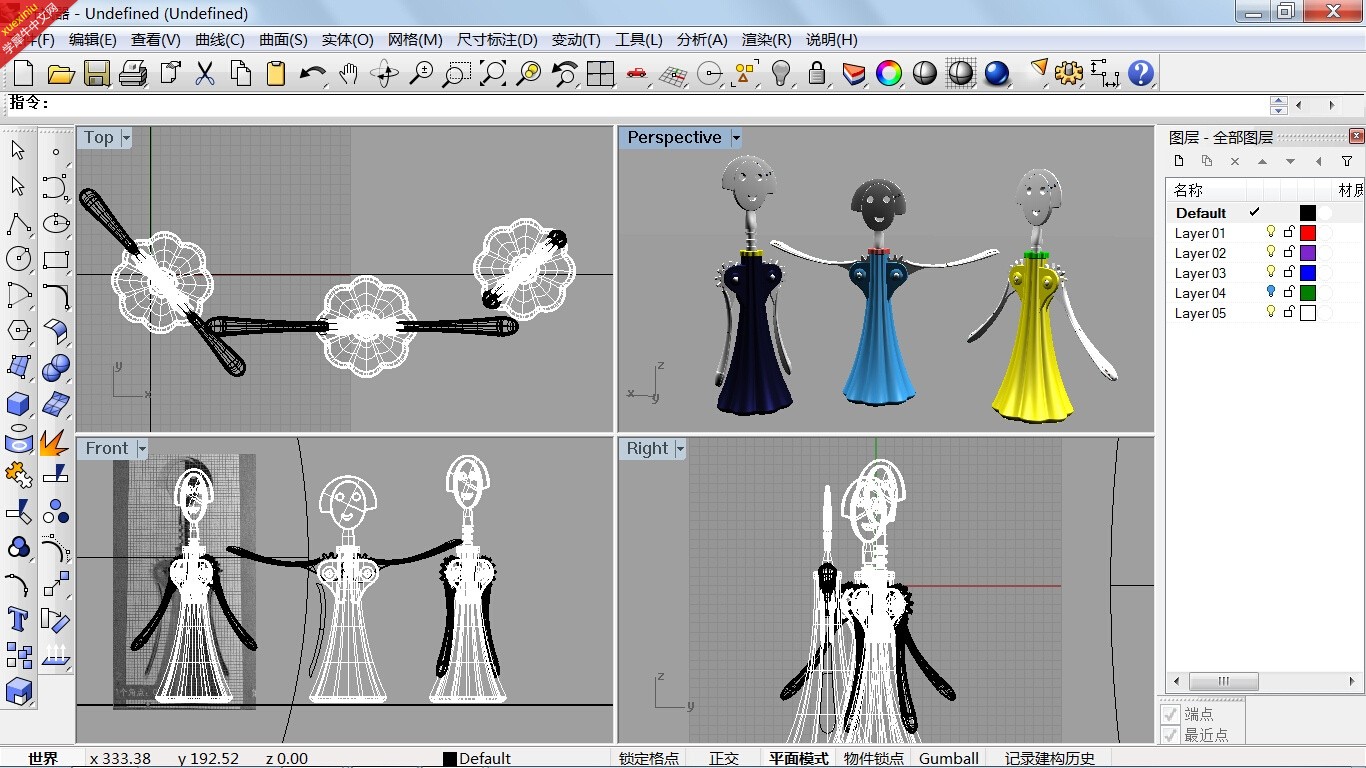The width and height of the screenshot is (1366, 768).
Task: Choose the Zoom Window tool
Action: (x=457, y=73)
